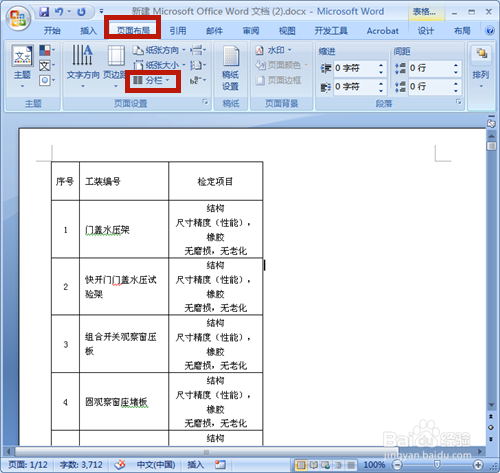Open 页面边框 page borders
The width and height of the screenshot is (500, 473).
click(278, 80)
